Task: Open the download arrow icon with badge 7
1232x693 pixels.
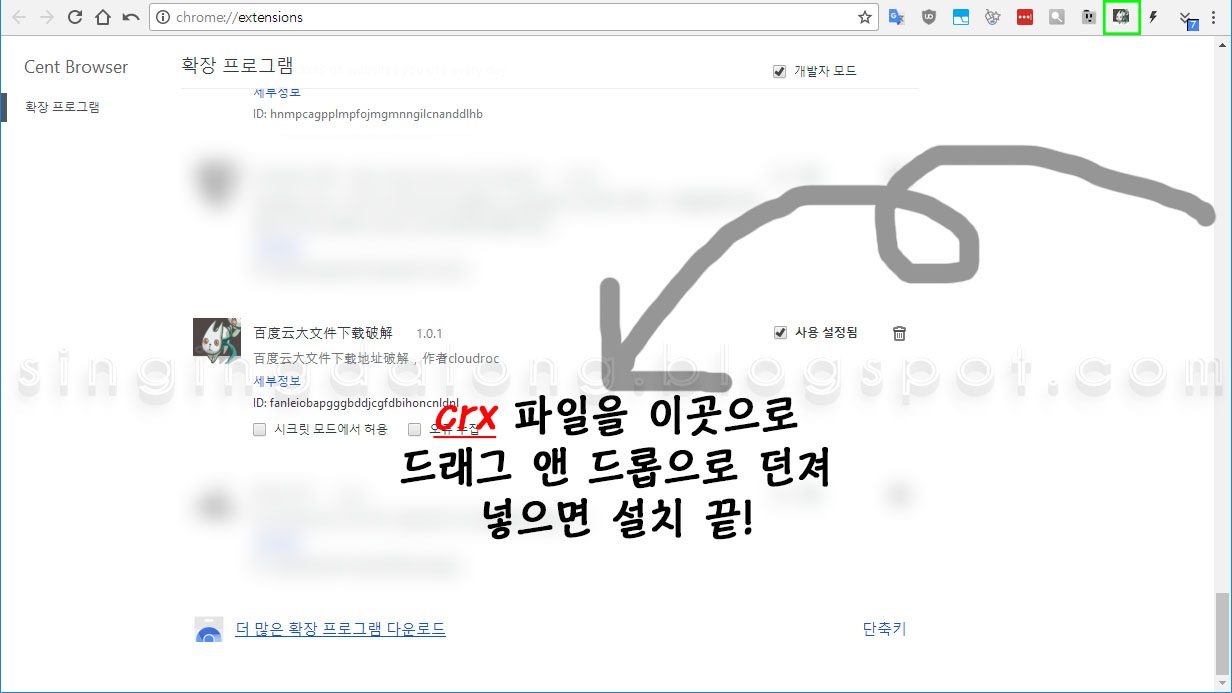Action: (x=1187, y=18)
